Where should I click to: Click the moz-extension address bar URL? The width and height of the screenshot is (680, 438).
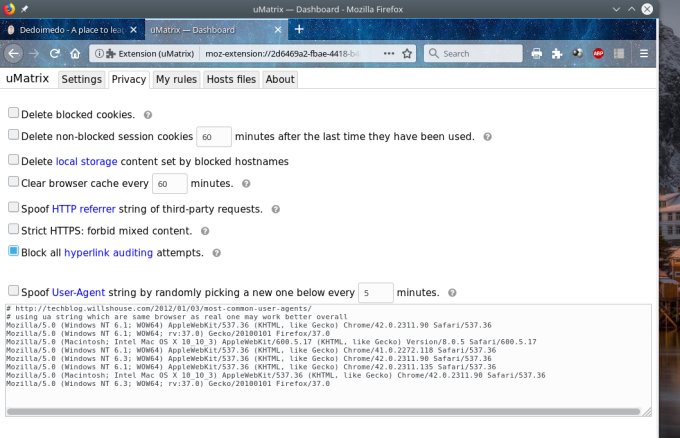[x=282, y=53]
